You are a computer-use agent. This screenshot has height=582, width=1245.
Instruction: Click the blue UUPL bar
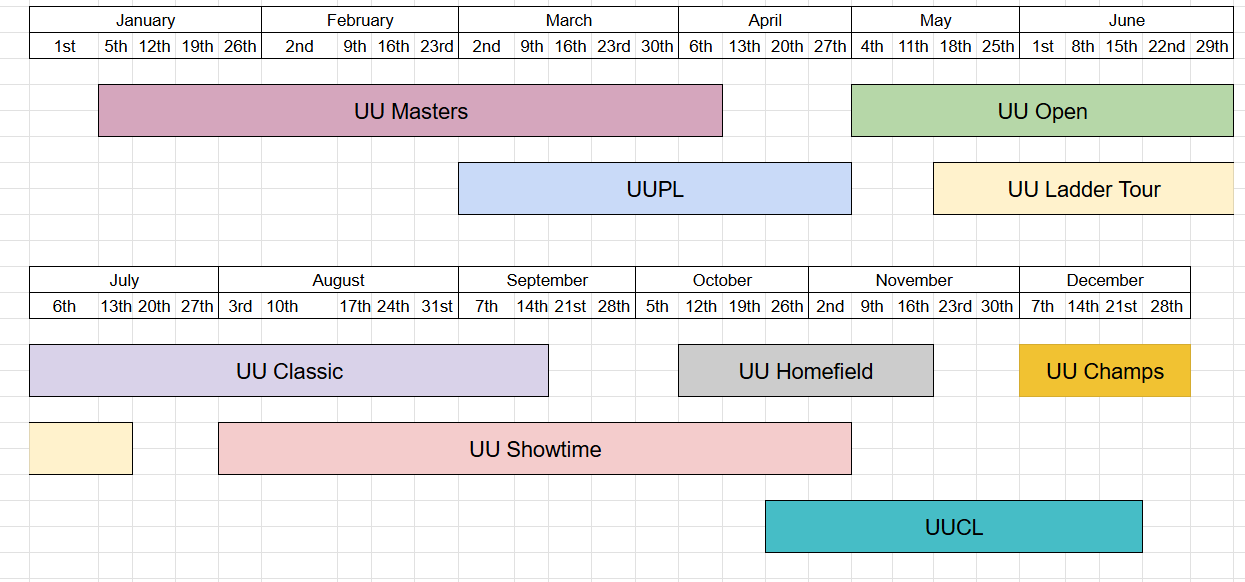(654, 189)
